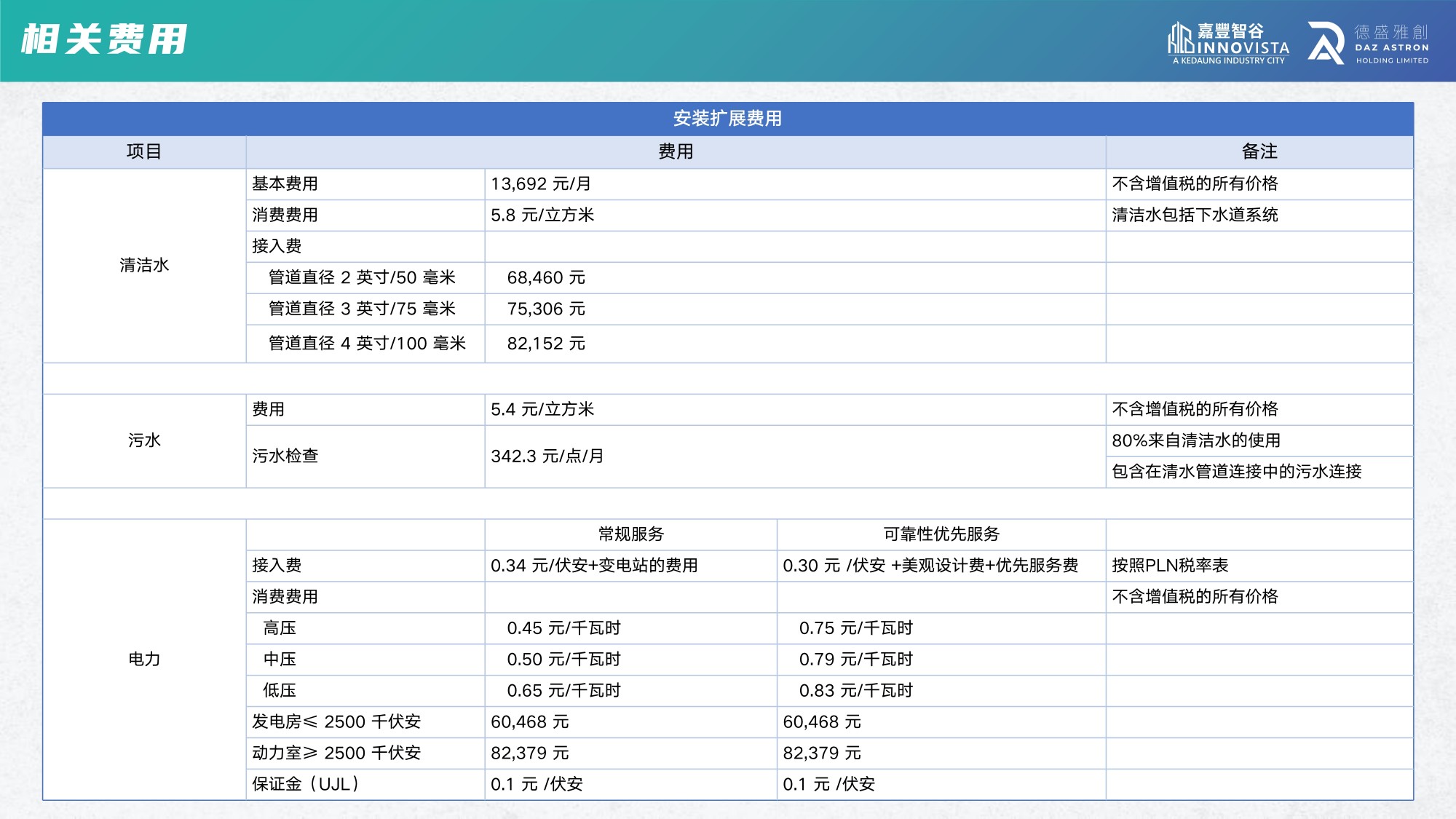This screenshot has width=1456, height=819.
Task: Select the 安装扩展费用 table header
Action: coord(727,119)
